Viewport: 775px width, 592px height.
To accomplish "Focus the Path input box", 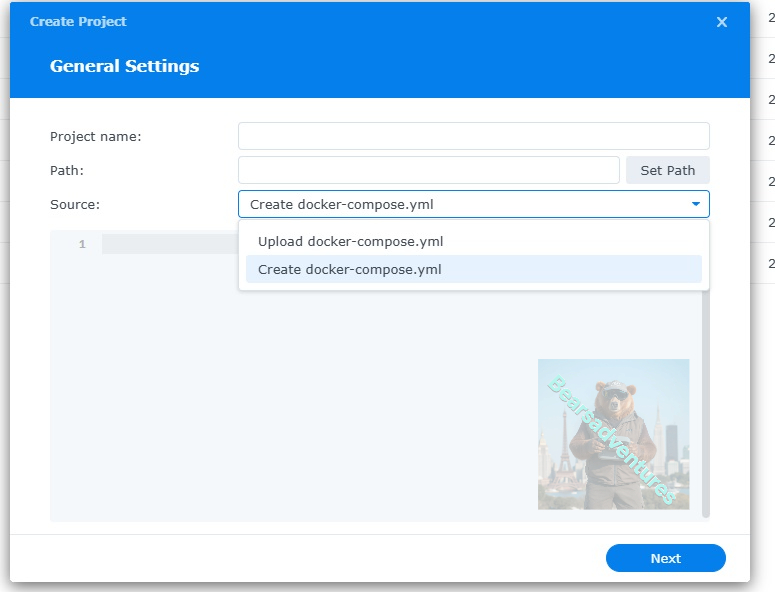I will pos(428,170).
